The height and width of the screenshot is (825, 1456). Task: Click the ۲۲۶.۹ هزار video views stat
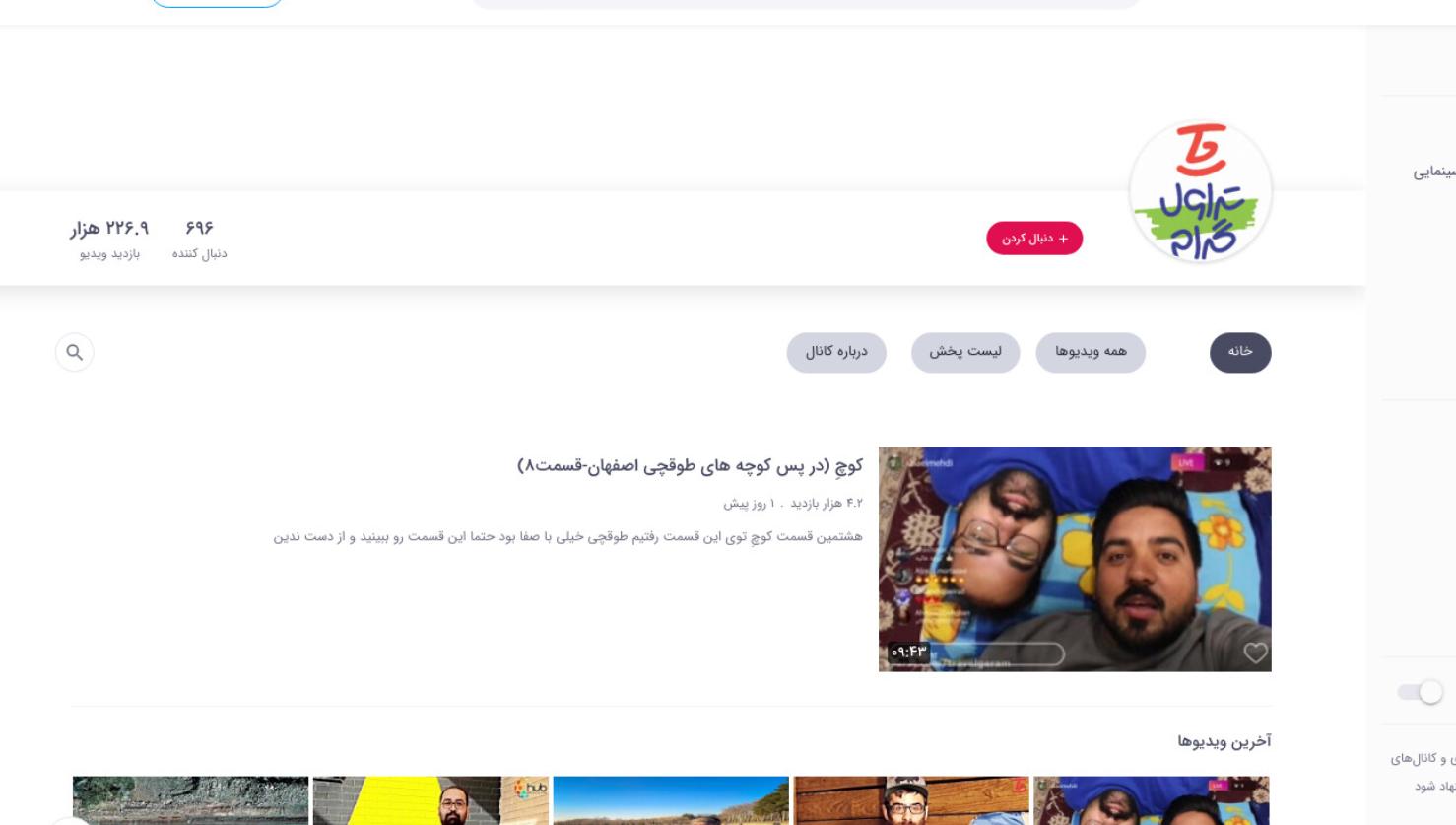[109, 240]
